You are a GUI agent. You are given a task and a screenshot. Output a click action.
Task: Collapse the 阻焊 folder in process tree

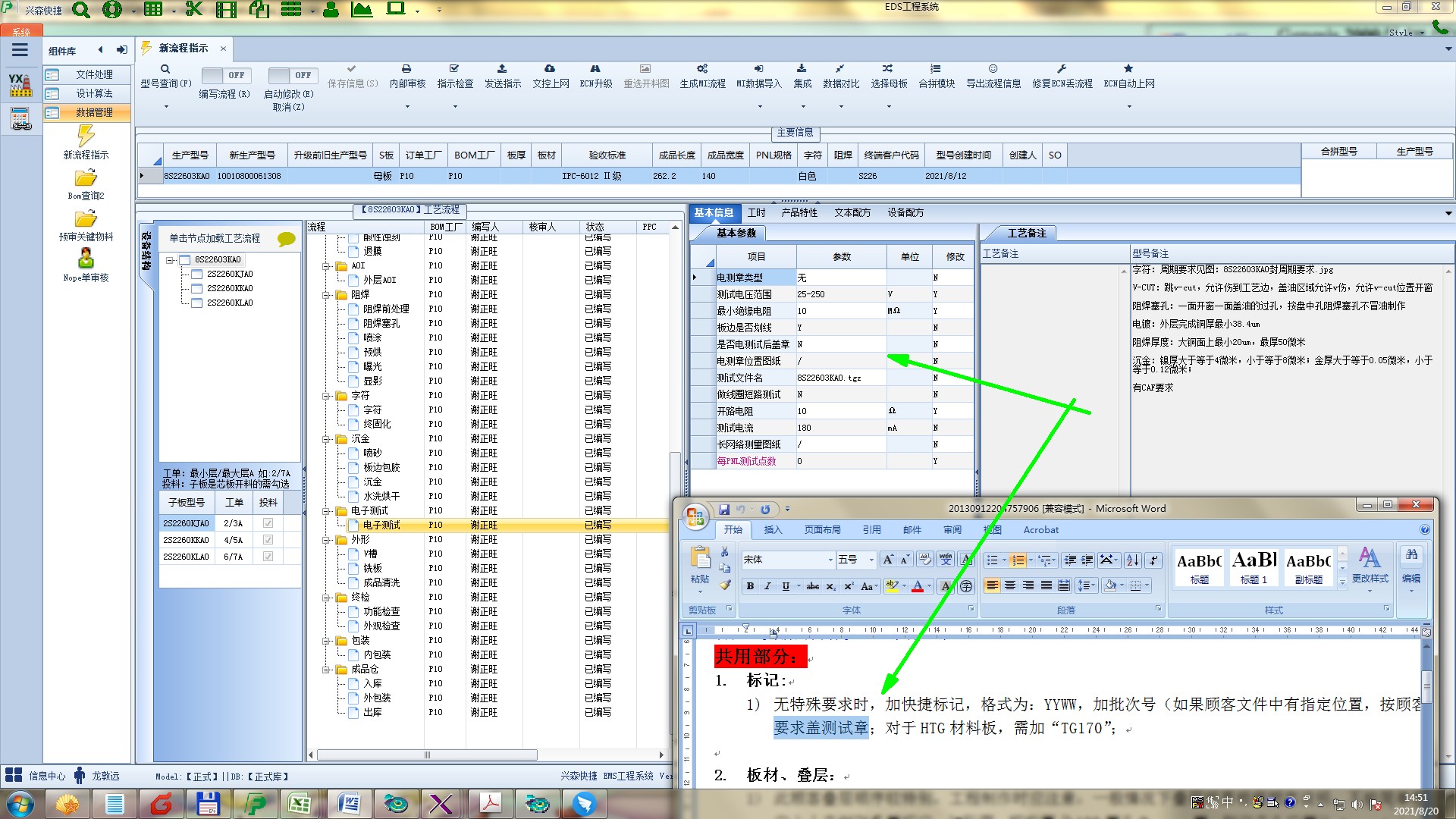(327, 295)
